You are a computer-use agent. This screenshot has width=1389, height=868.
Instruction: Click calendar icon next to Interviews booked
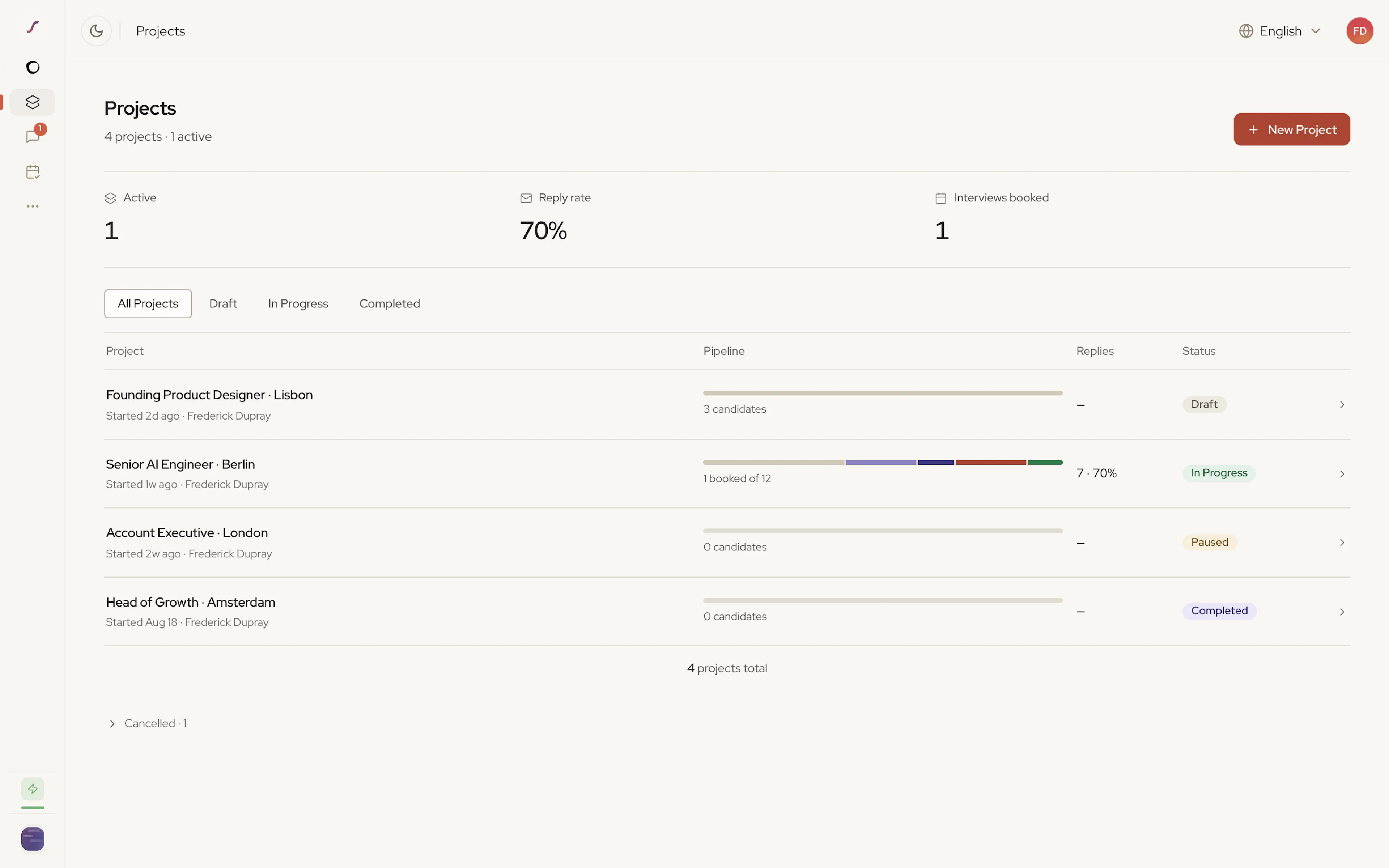(x=941, y=198)
